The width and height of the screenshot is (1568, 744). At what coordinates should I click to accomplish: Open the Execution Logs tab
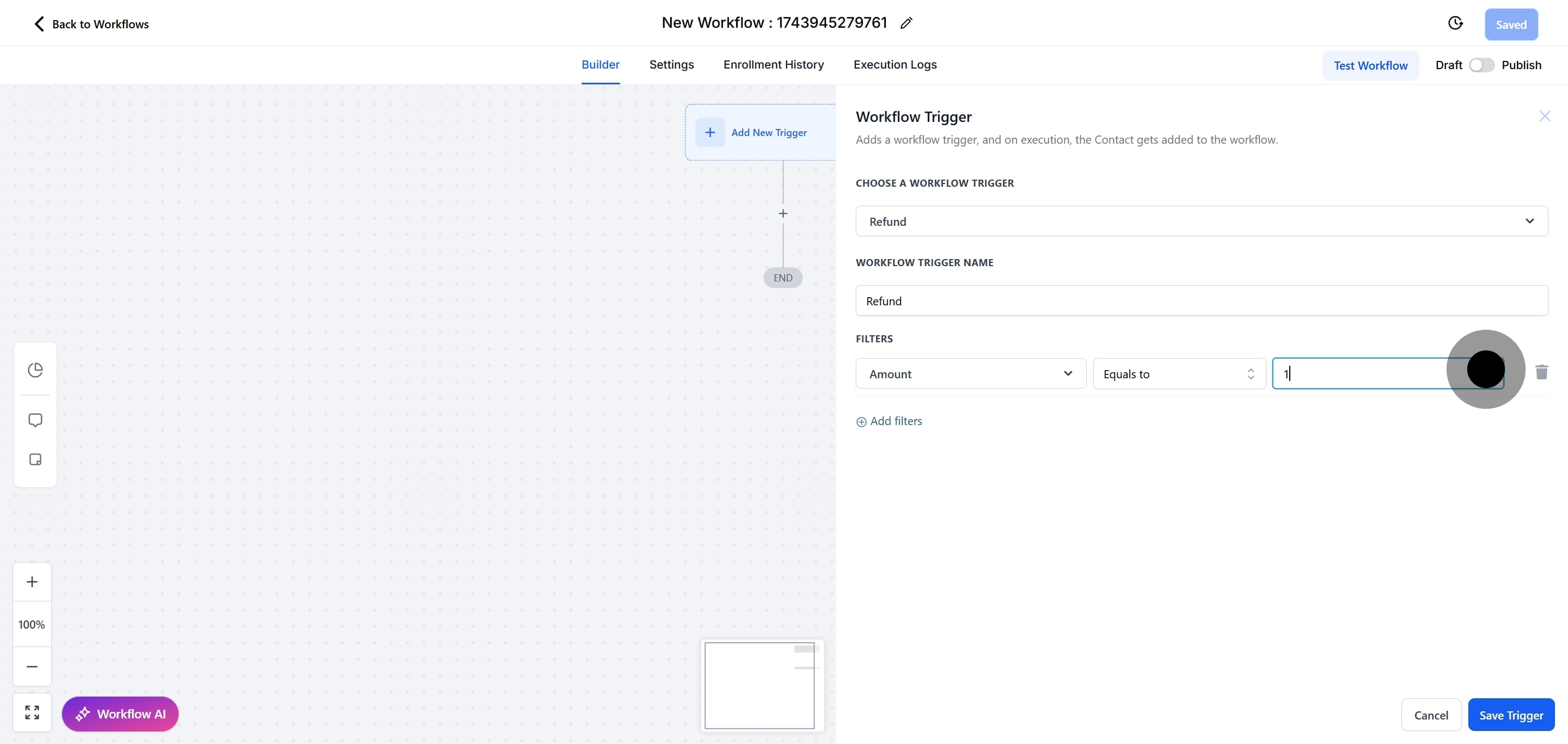pos(894,64)
